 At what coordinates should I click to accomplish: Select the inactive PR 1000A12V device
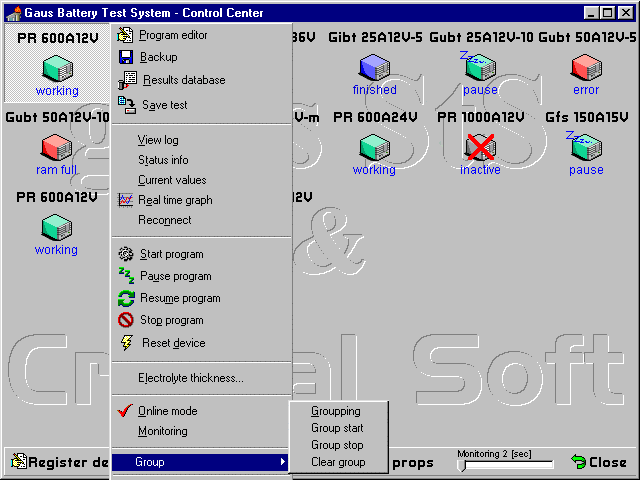480,148
